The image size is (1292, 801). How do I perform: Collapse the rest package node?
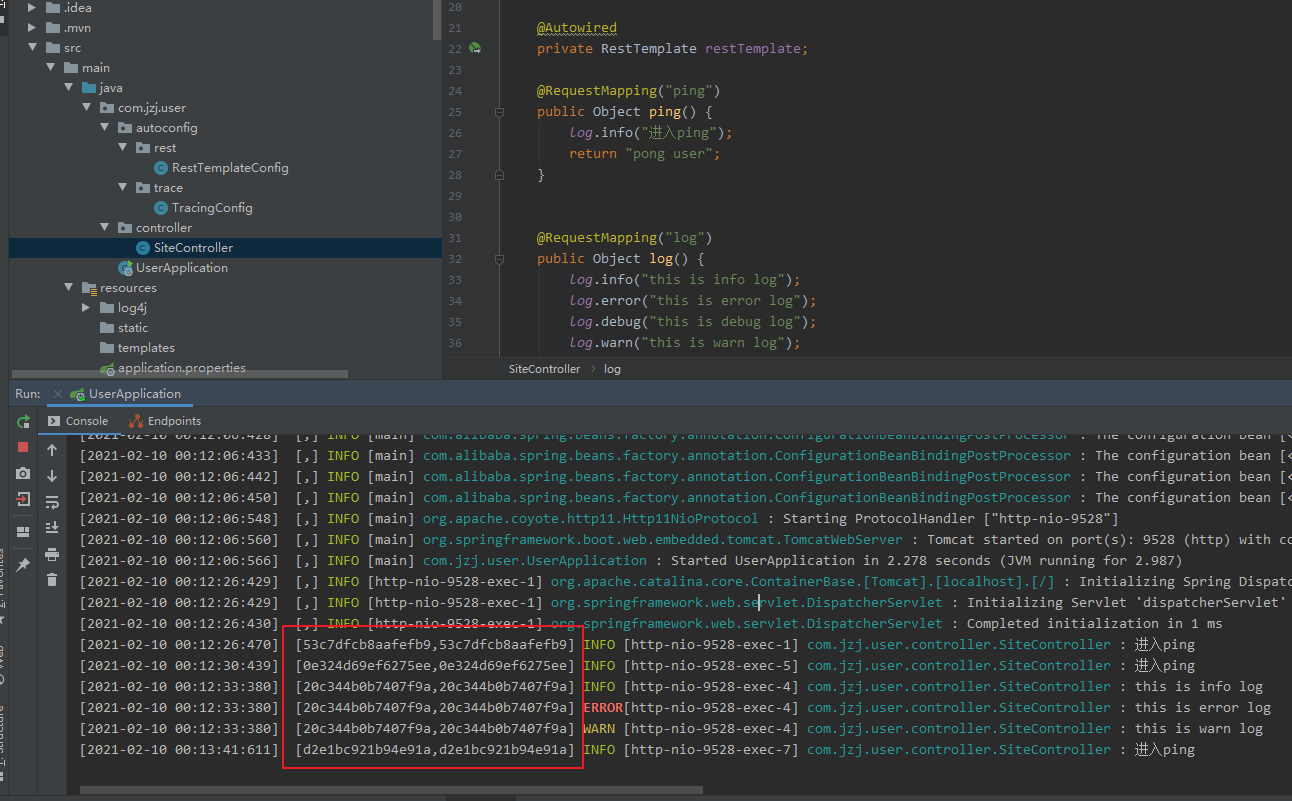[x=123, y=148]
